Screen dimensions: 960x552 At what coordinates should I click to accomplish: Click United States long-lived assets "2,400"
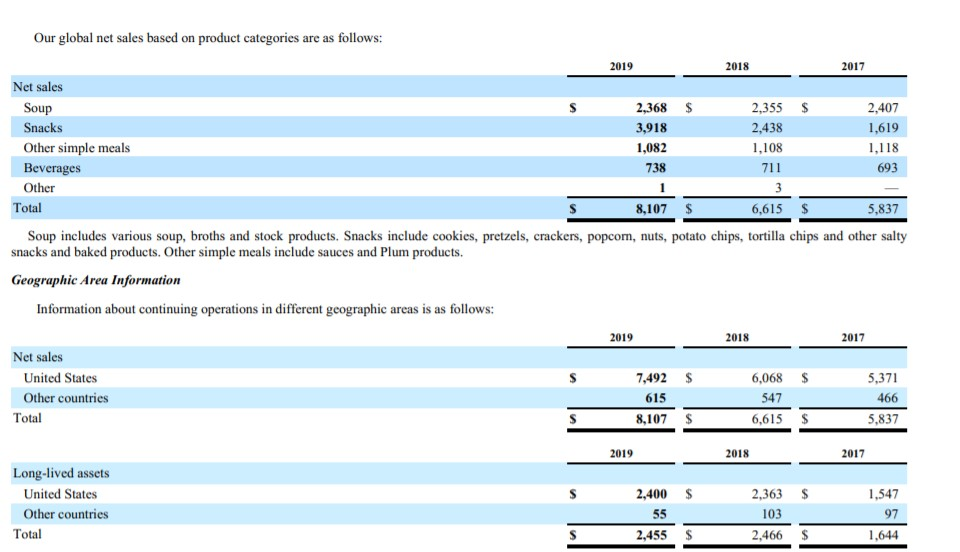tap(651, 494)
